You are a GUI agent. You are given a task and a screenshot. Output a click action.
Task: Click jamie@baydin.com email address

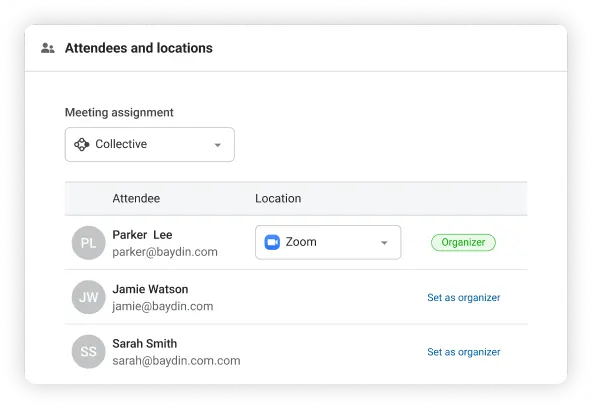point(163,306)
